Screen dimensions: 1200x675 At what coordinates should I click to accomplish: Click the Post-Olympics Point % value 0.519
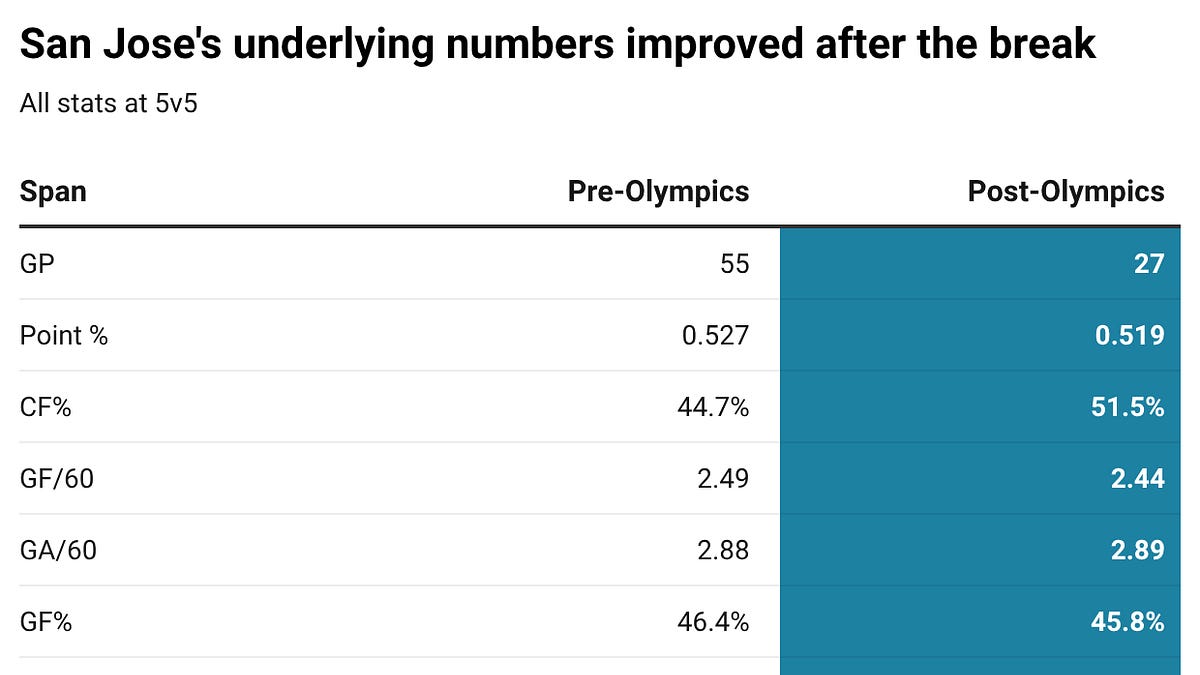click(1129, 335)
